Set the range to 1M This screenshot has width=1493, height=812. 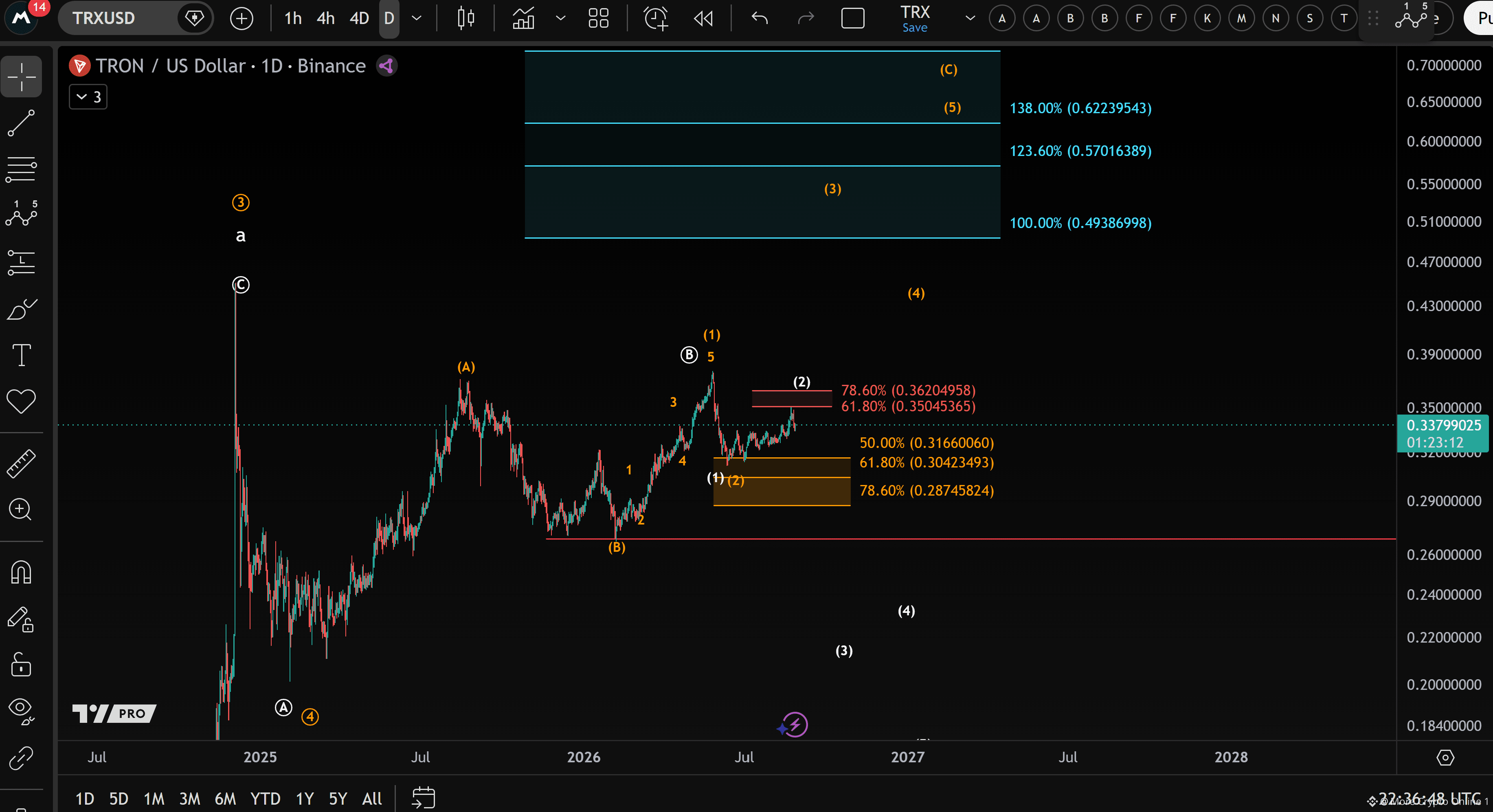(x=154, y=799)
